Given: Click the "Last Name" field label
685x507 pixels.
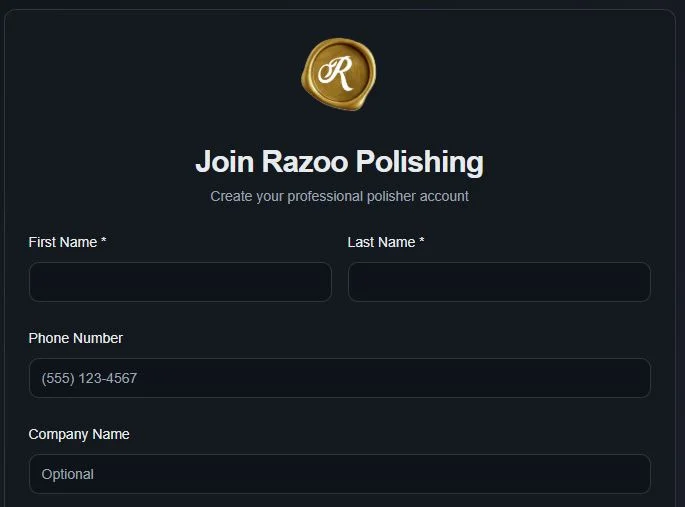Looking at the screenshot, I should coord(381,242).
